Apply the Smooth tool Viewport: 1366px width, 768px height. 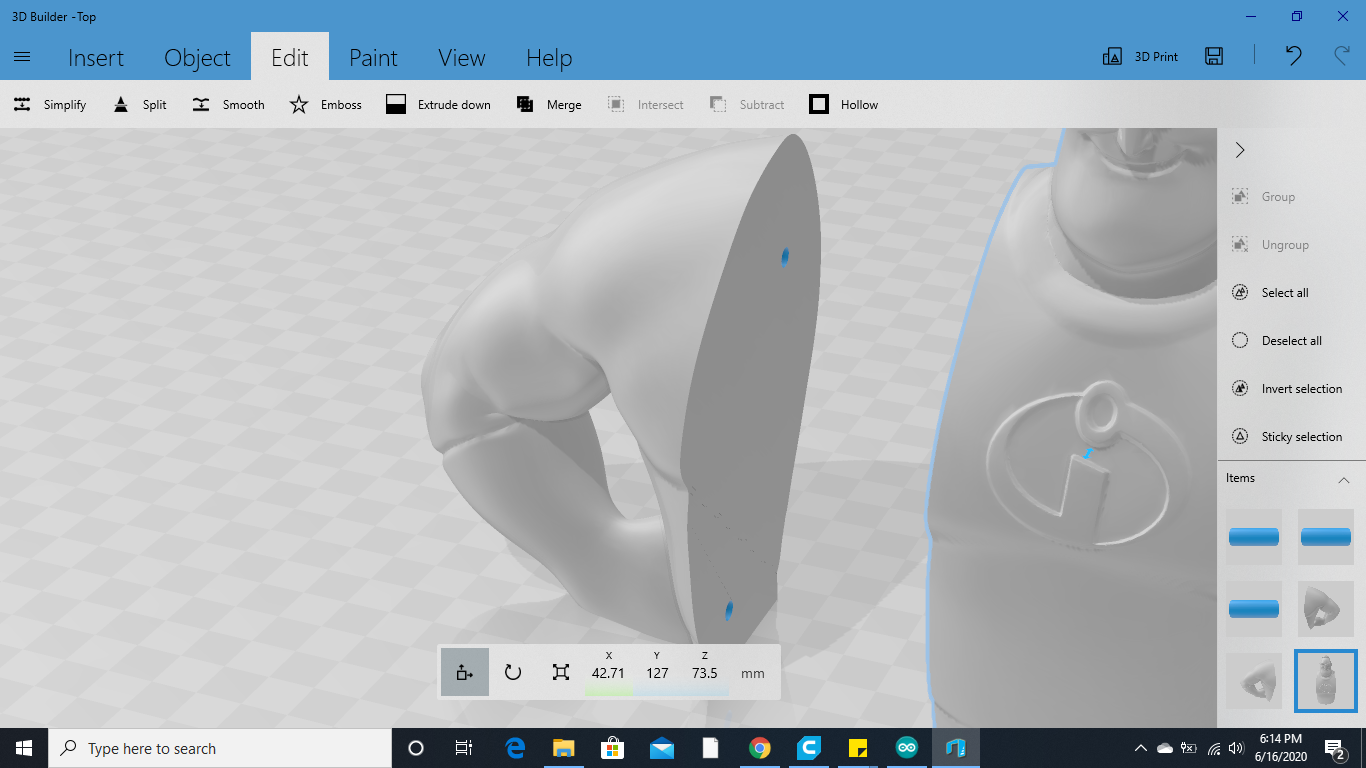(x=228, y=104)
